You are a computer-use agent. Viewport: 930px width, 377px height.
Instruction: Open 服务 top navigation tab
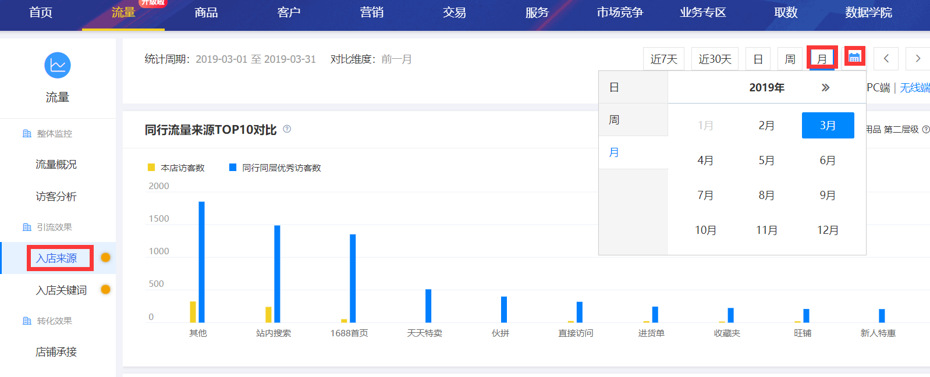[x=537, y=12]
